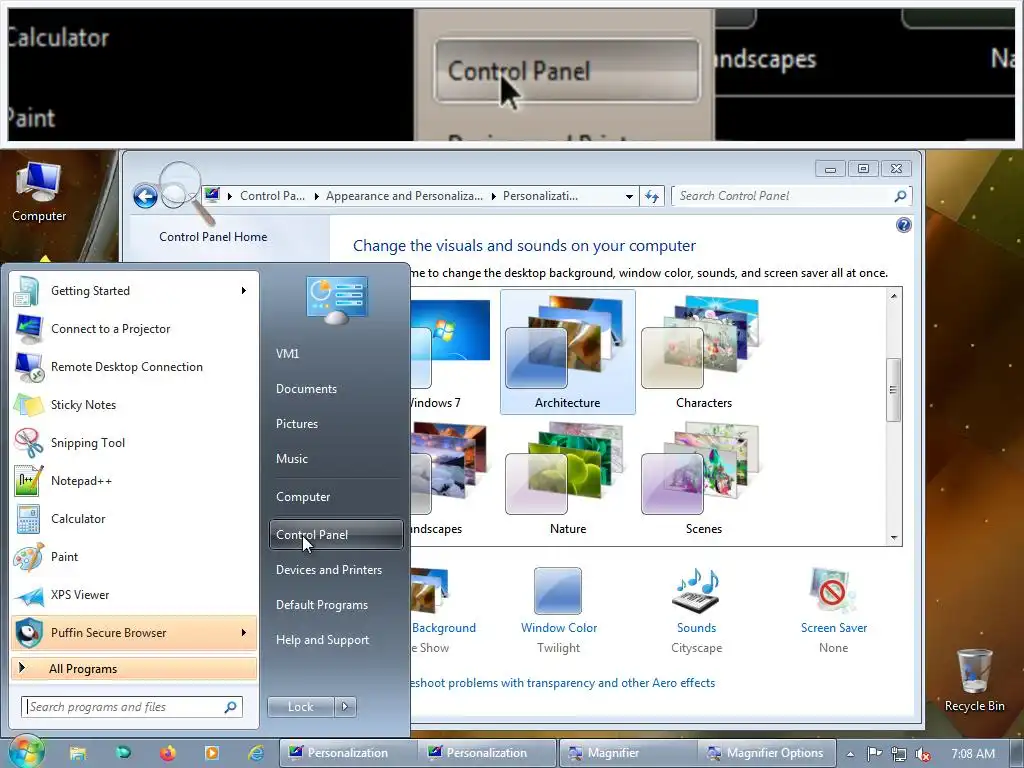Expand the Appearance and Personalization breadcrumb arrow
The width and height of the screenshot is (1024, 768).
click(493, 196)
